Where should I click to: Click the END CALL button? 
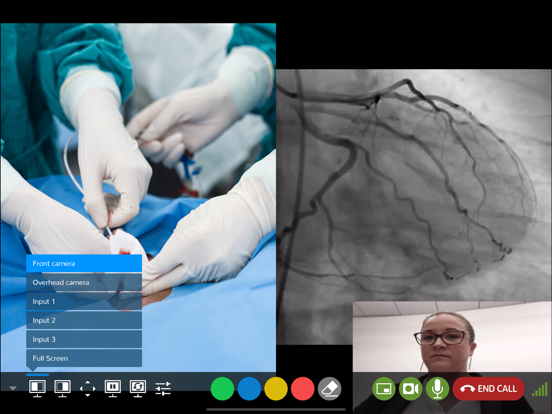(x=488, y=389)
